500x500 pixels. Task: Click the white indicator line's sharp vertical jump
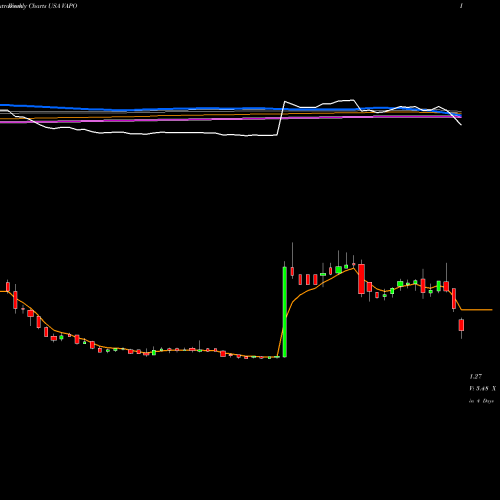(x=281, y=118)
